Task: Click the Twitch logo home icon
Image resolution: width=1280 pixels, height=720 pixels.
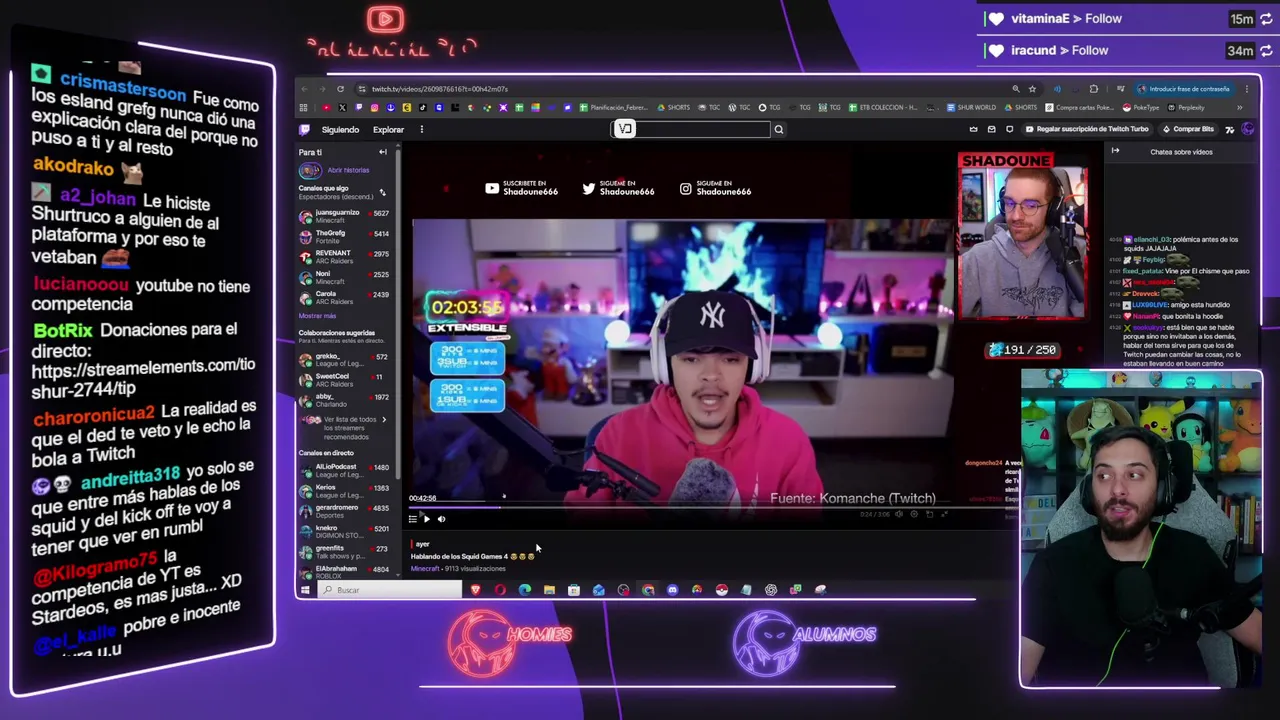Action: [x=304, y=129]
